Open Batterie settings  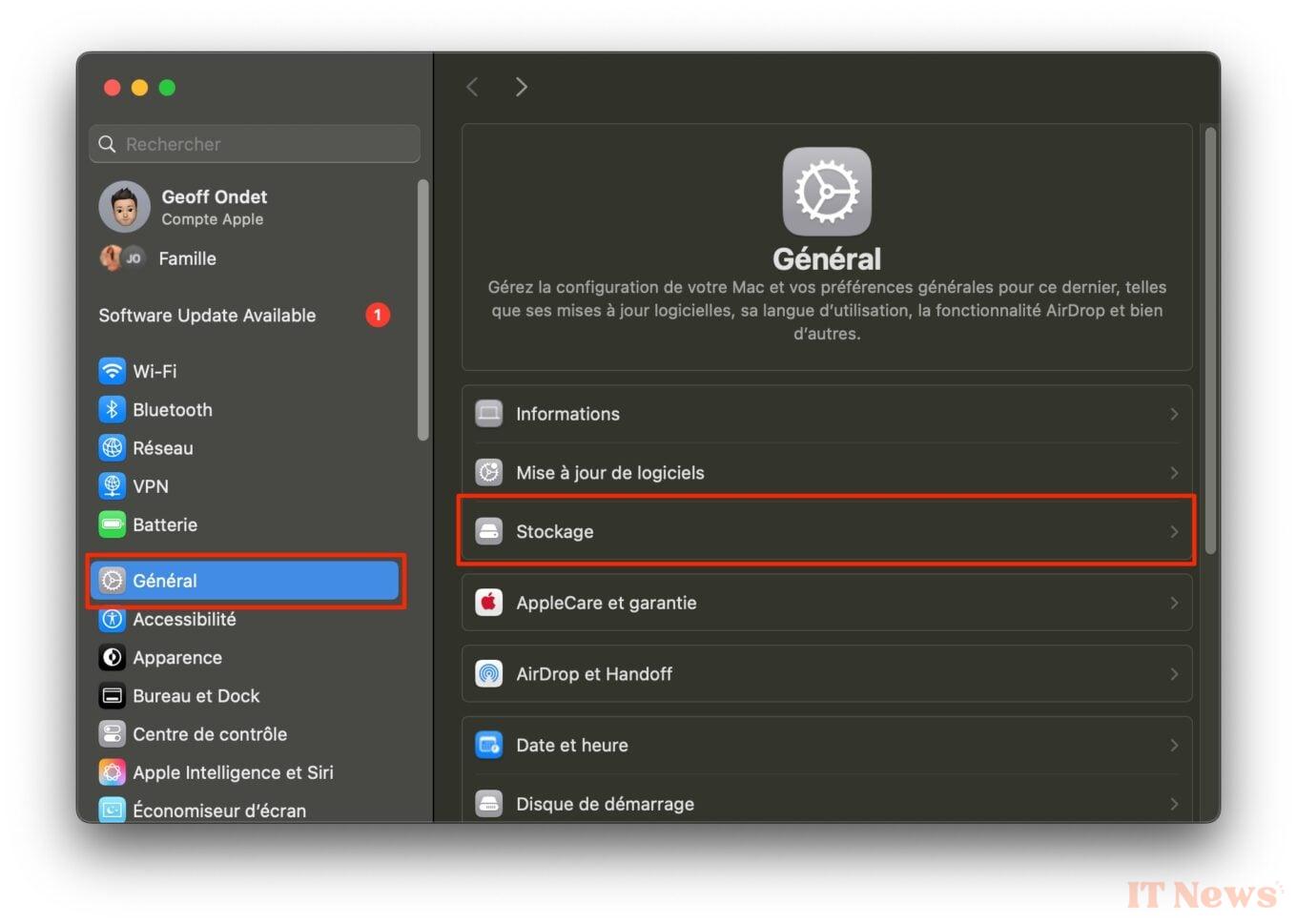click(165, 524)
